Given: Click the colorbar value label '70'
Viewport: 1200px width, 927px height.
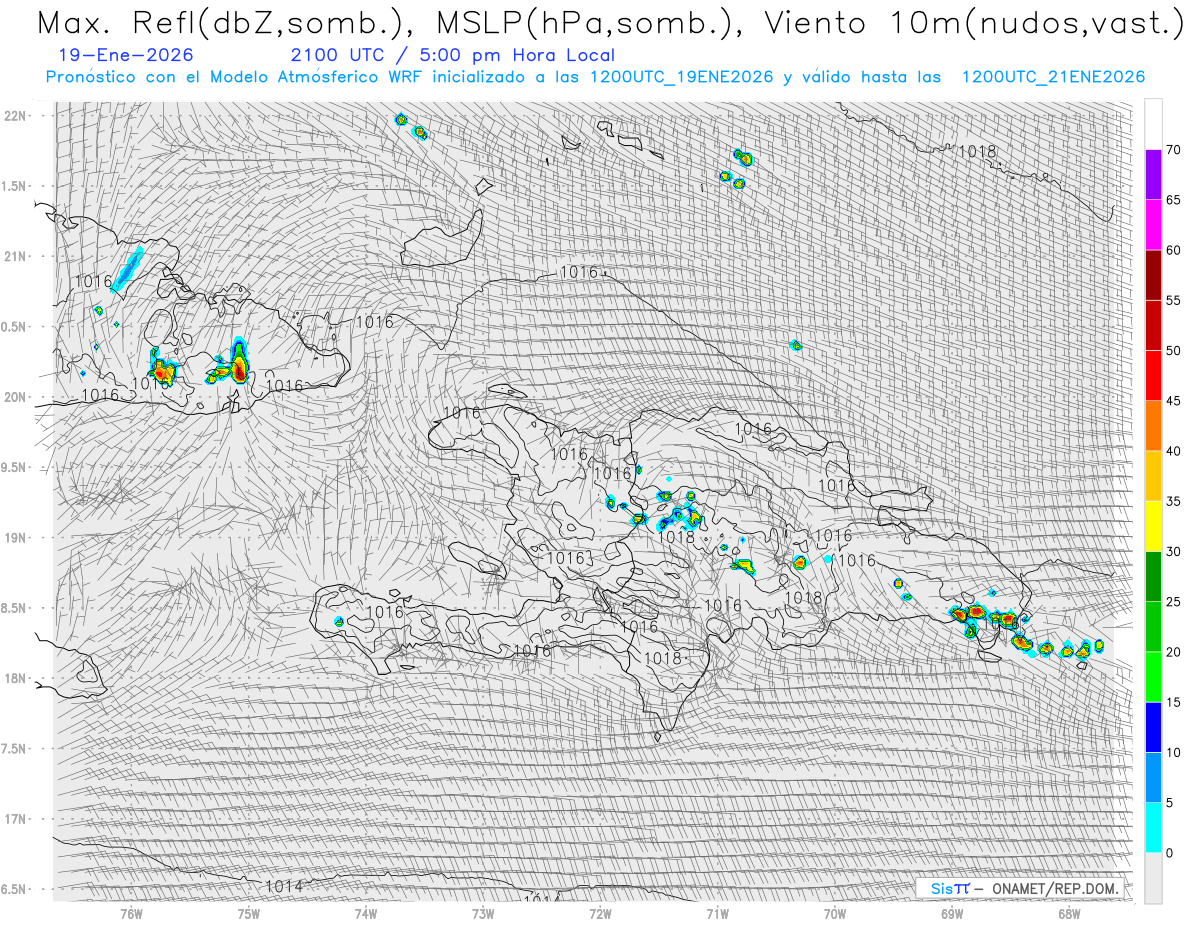Looking at the screenshot, I should point(1174,150).
